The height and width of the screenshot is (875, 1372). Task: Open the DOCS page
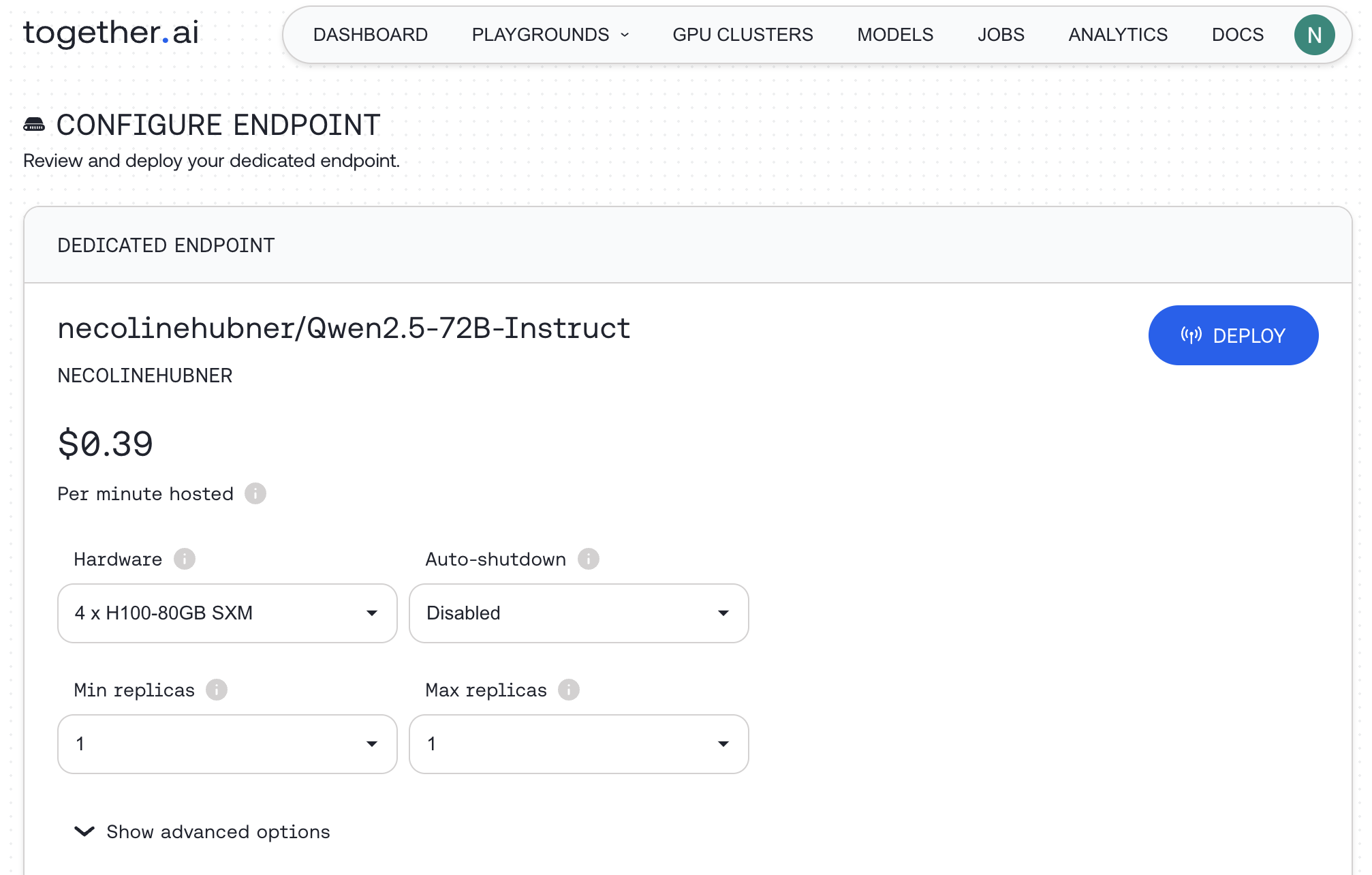click(x=1237, y=34)
